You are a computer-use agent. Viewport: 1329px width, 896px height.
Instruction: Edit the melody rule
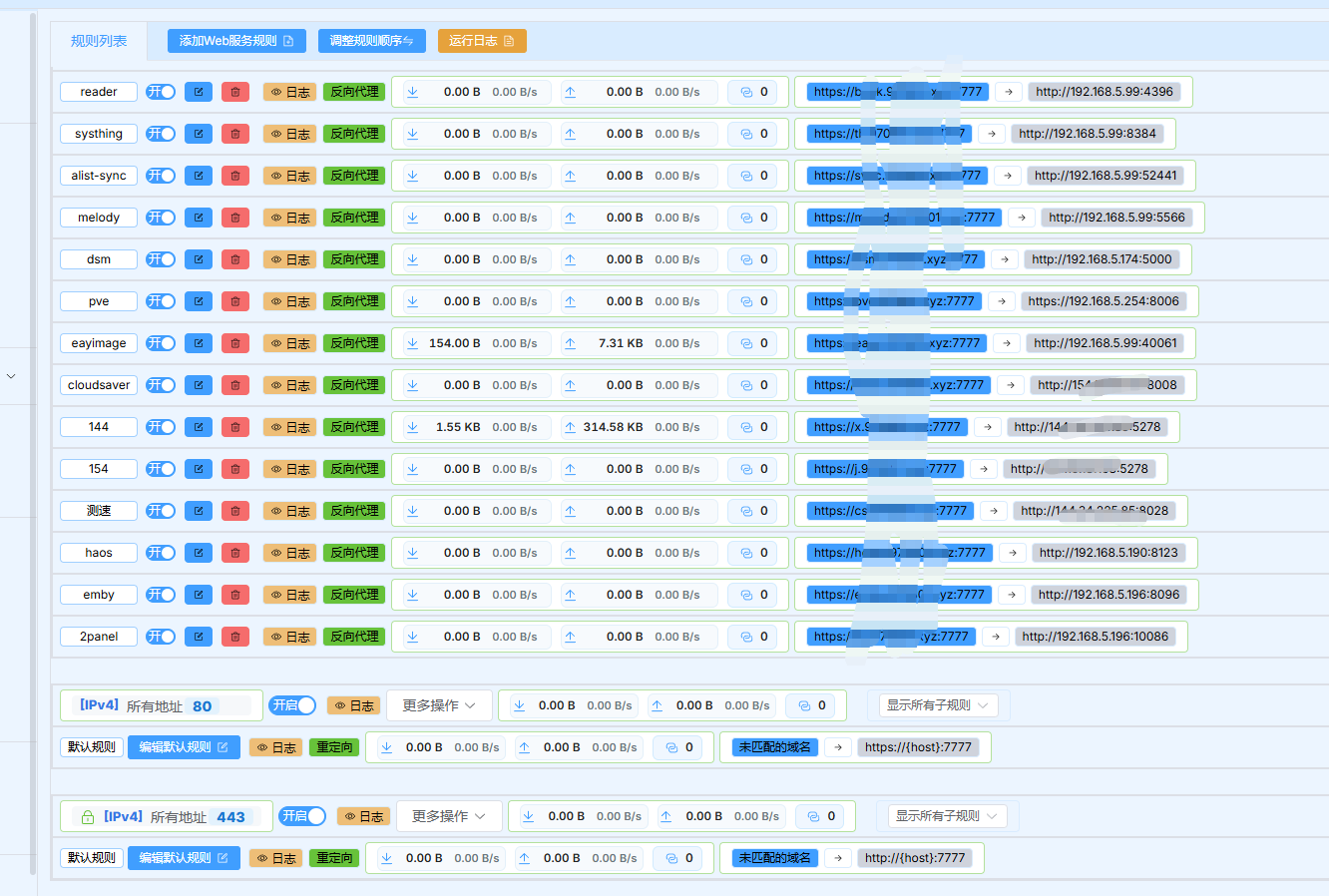(x=199, y=218)
